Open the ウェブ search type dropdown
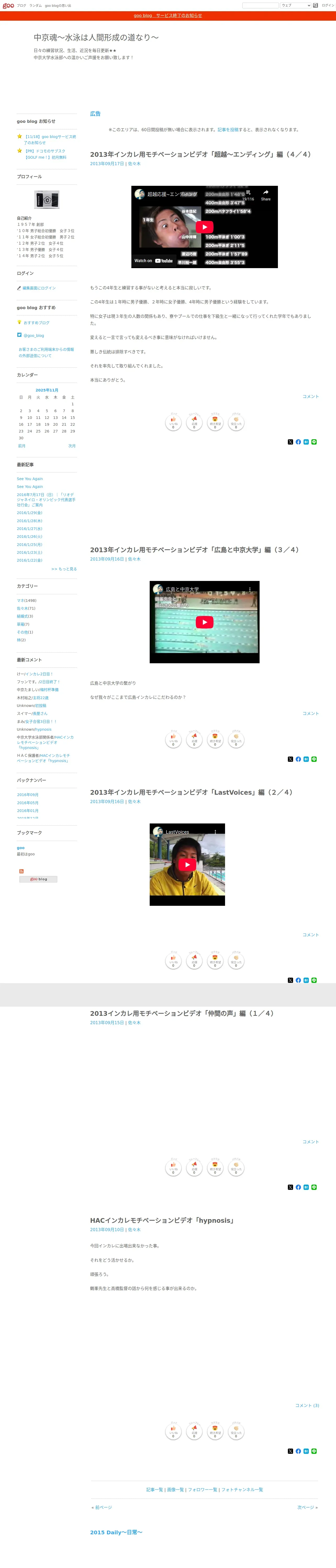 click(x=296, y=5)
